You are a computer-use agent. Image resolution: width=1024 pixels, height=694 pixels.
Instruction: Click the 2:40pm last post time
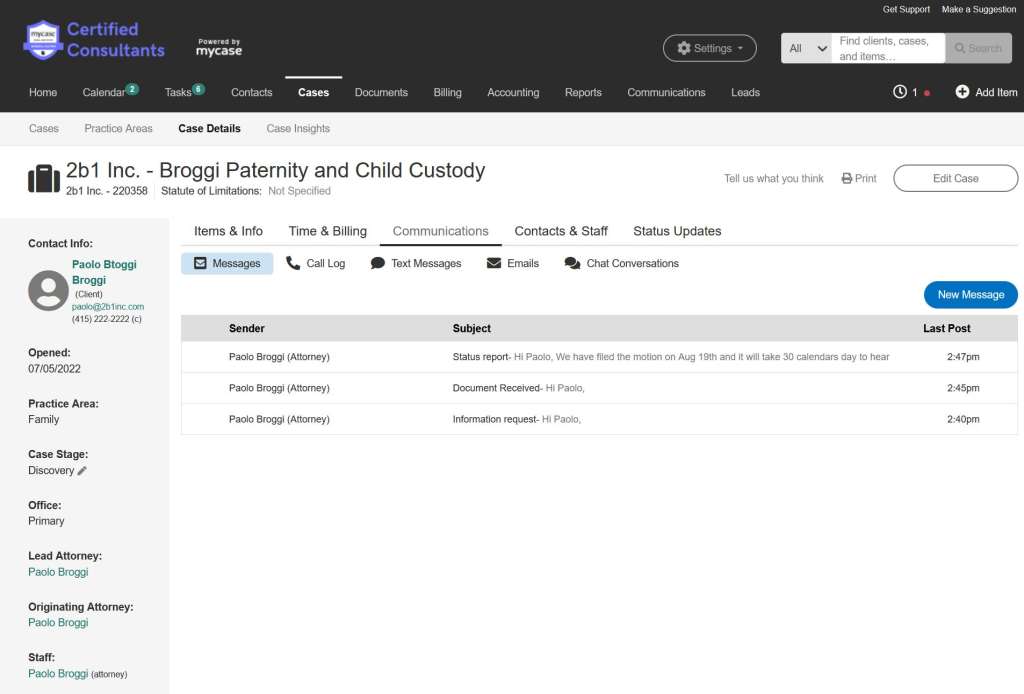963,419
